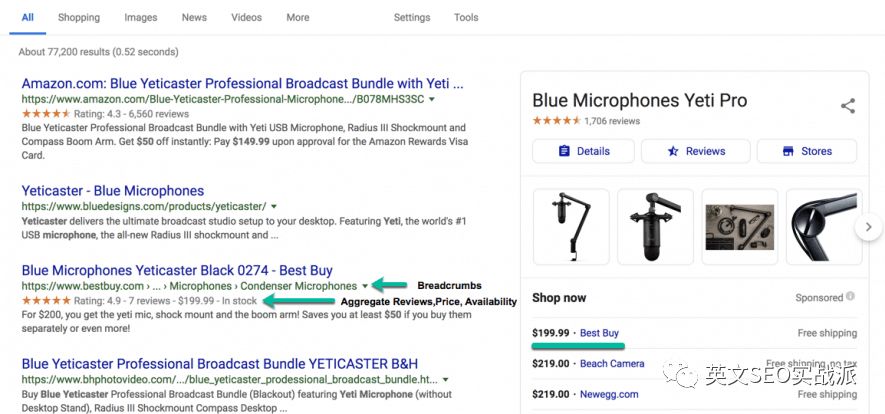Click the Sponsored info icon

(851, 297)
